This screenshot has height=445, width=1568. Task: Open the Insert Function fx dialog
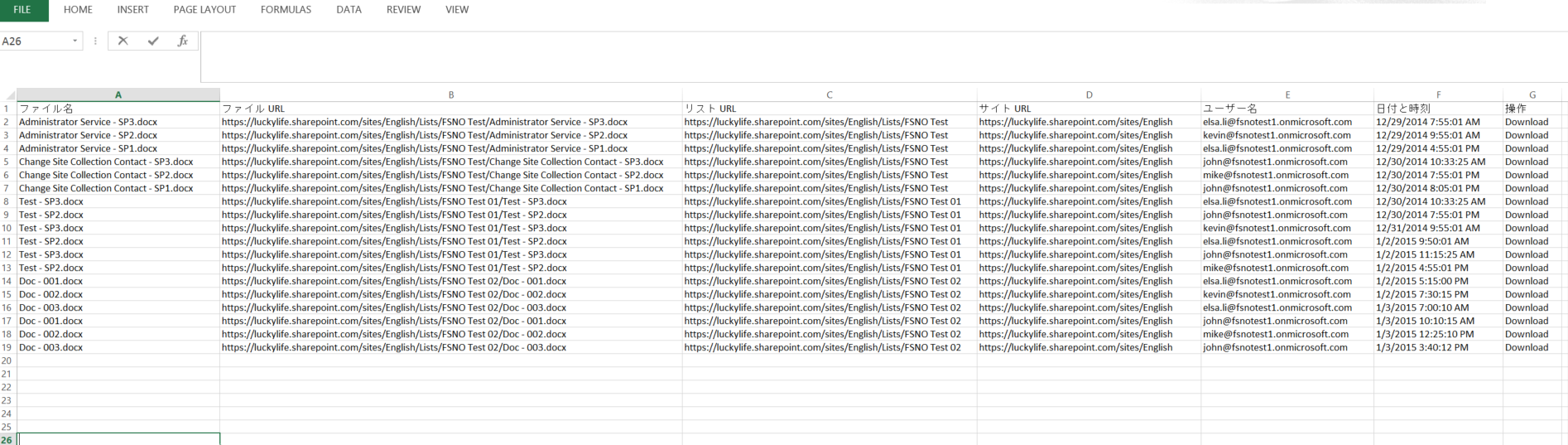[182, 41]
